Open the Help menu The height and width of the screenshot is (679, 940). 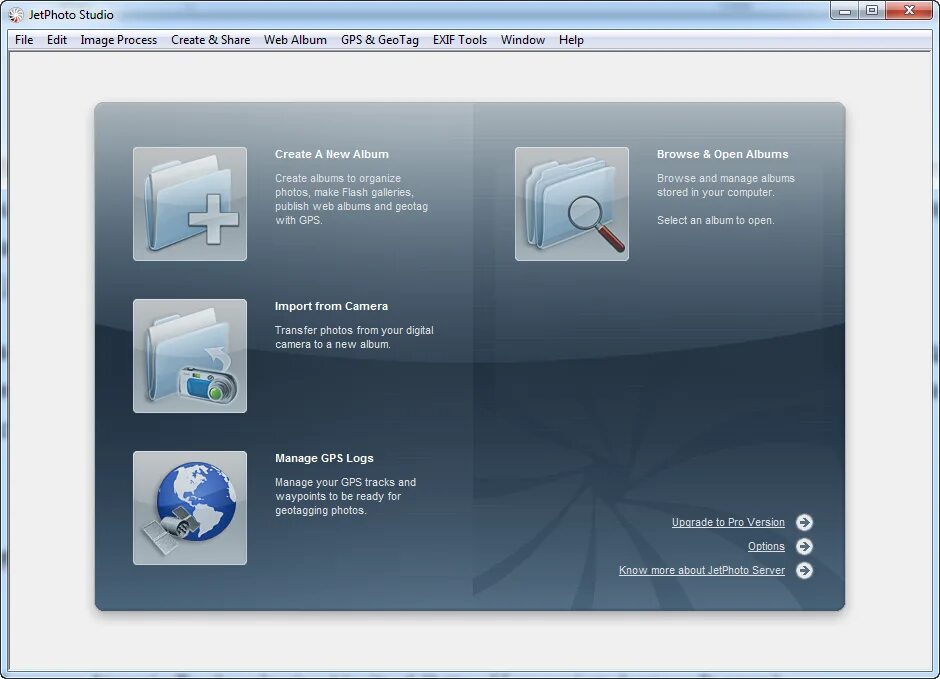tap(571, 40)
